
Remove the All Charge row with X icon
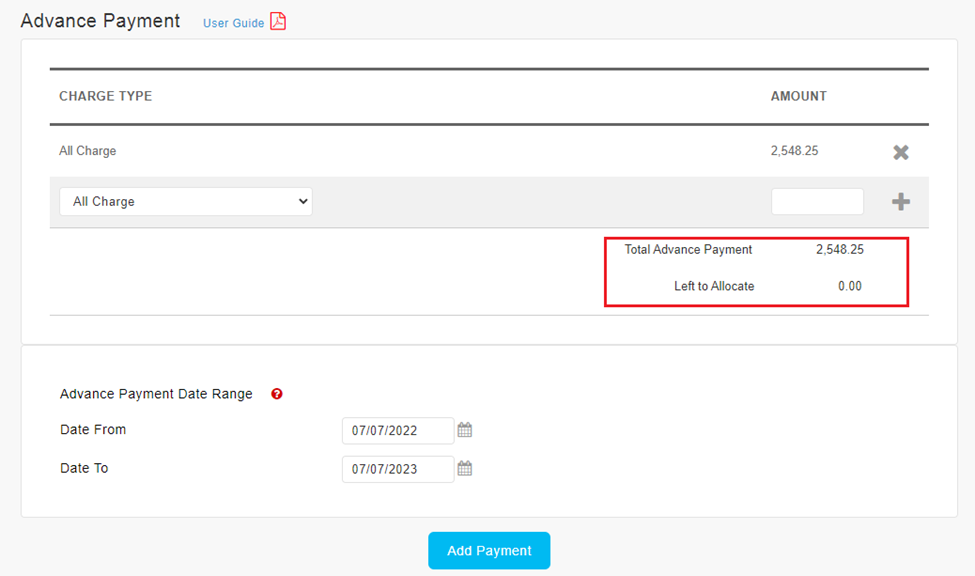pyautogui.click(x=900, y=152)
